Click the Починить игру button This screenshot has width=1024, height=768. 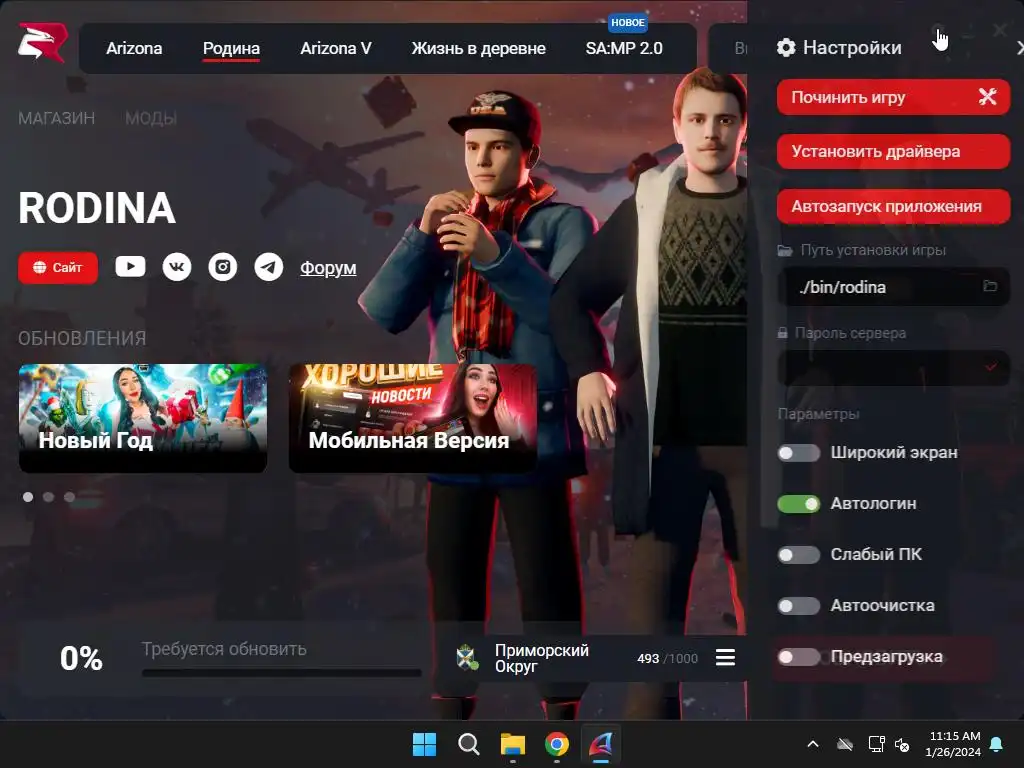(893, 97)
